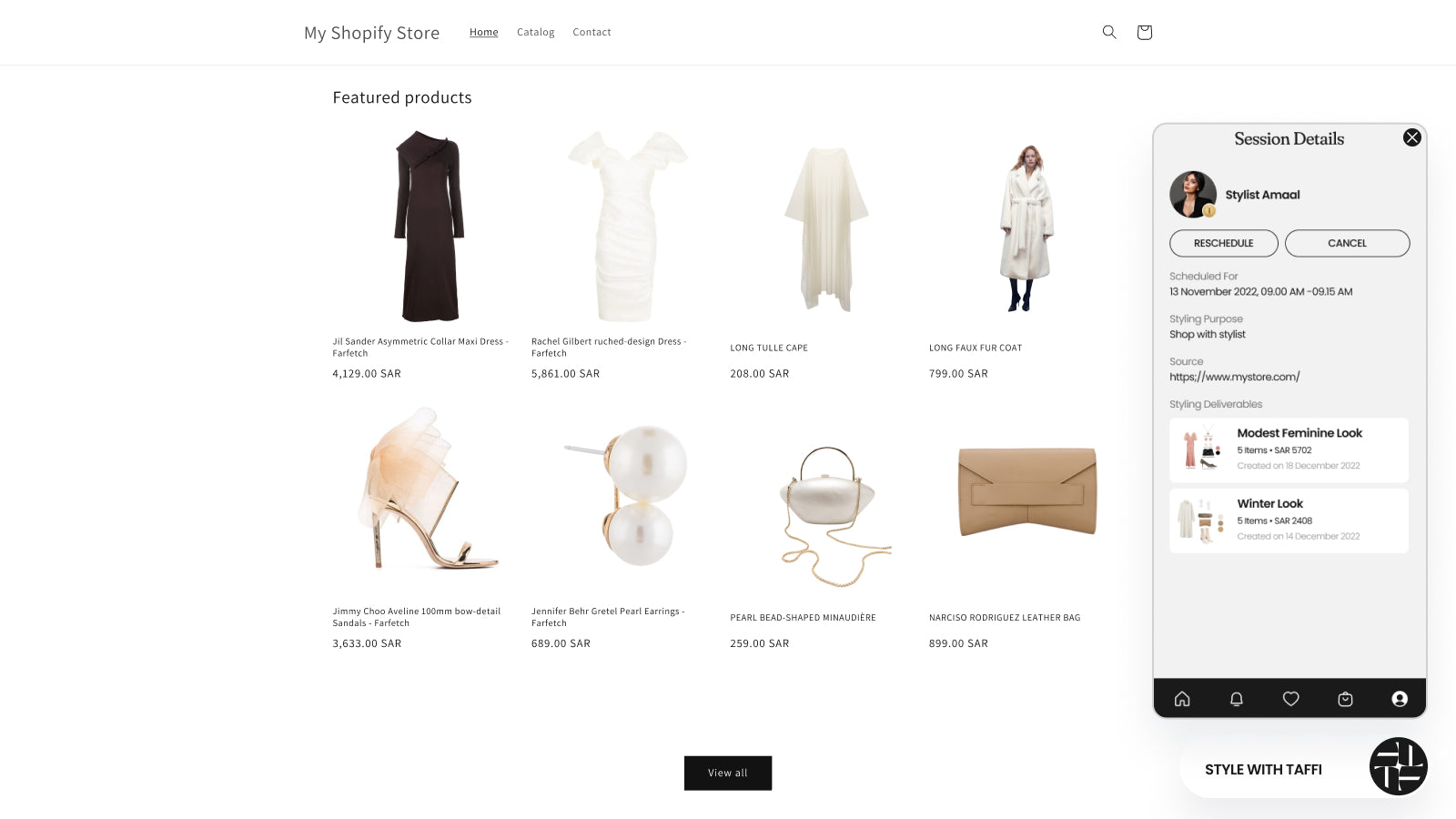Click the 899.00 SAR price
1456x819 pixels.
tap(958, 643)
